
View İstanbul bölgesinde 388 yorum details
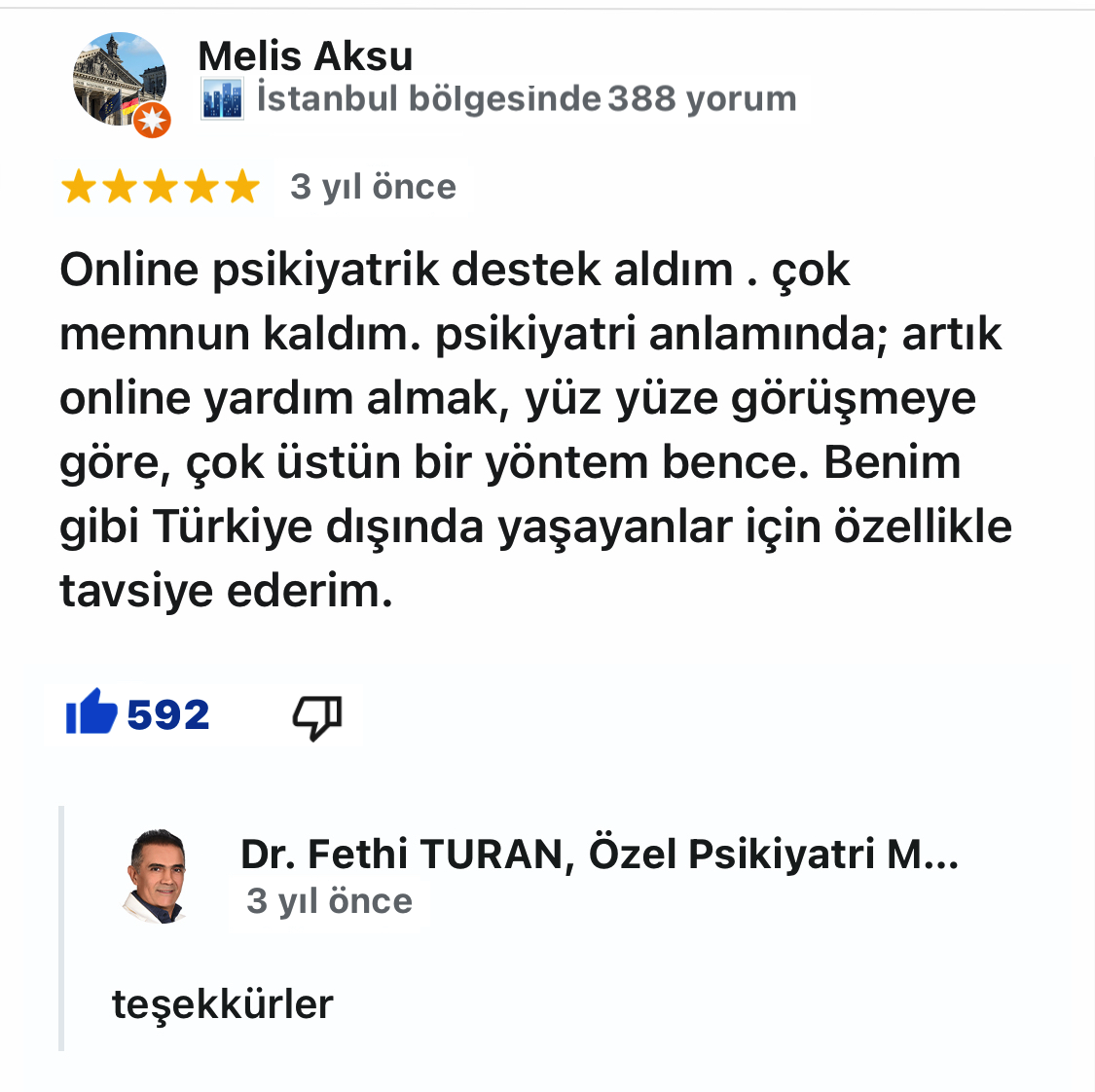pos(527,98)
